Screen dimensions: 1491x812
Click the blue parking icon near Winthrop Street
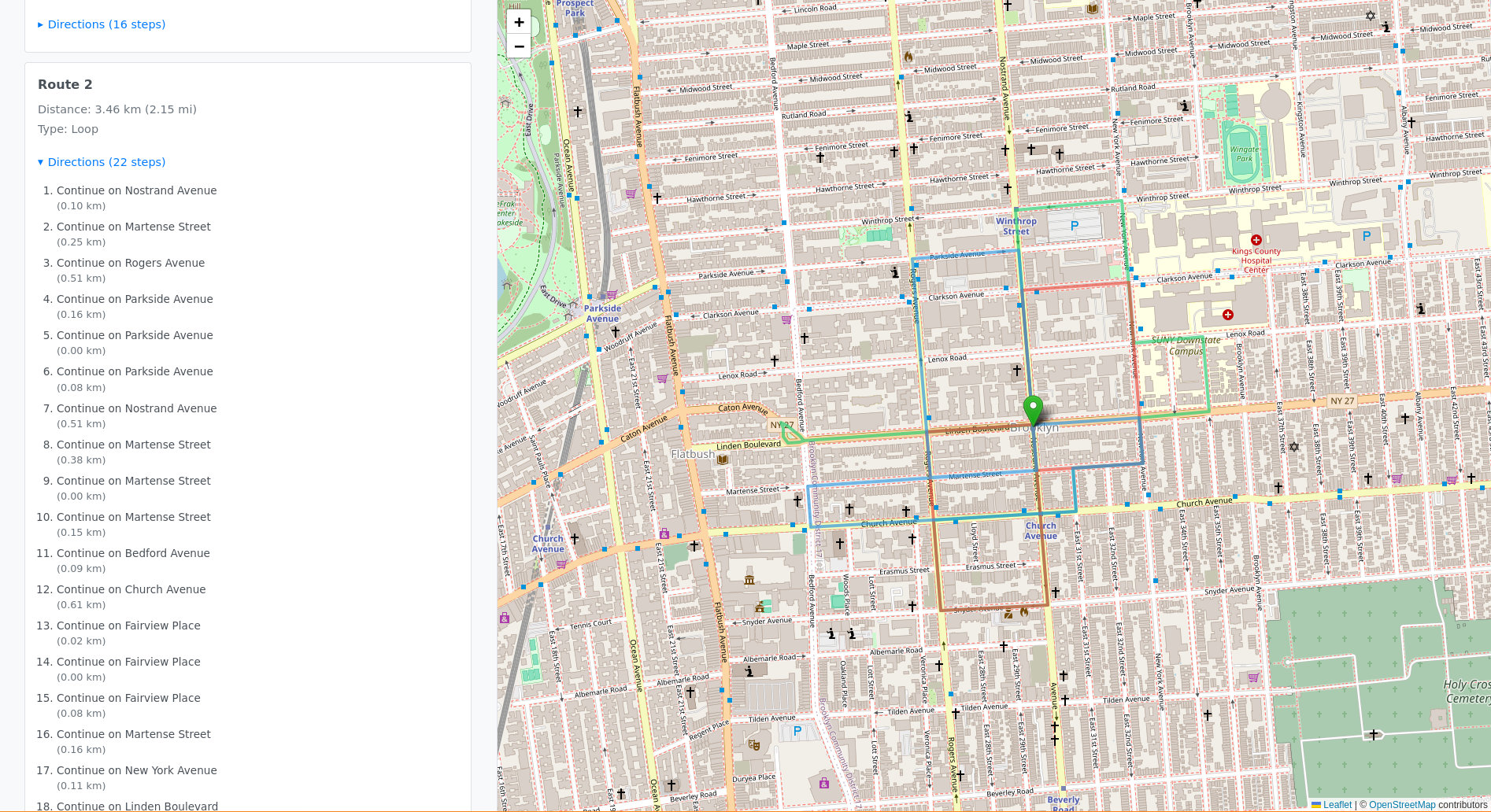(x=1075, y=226)
